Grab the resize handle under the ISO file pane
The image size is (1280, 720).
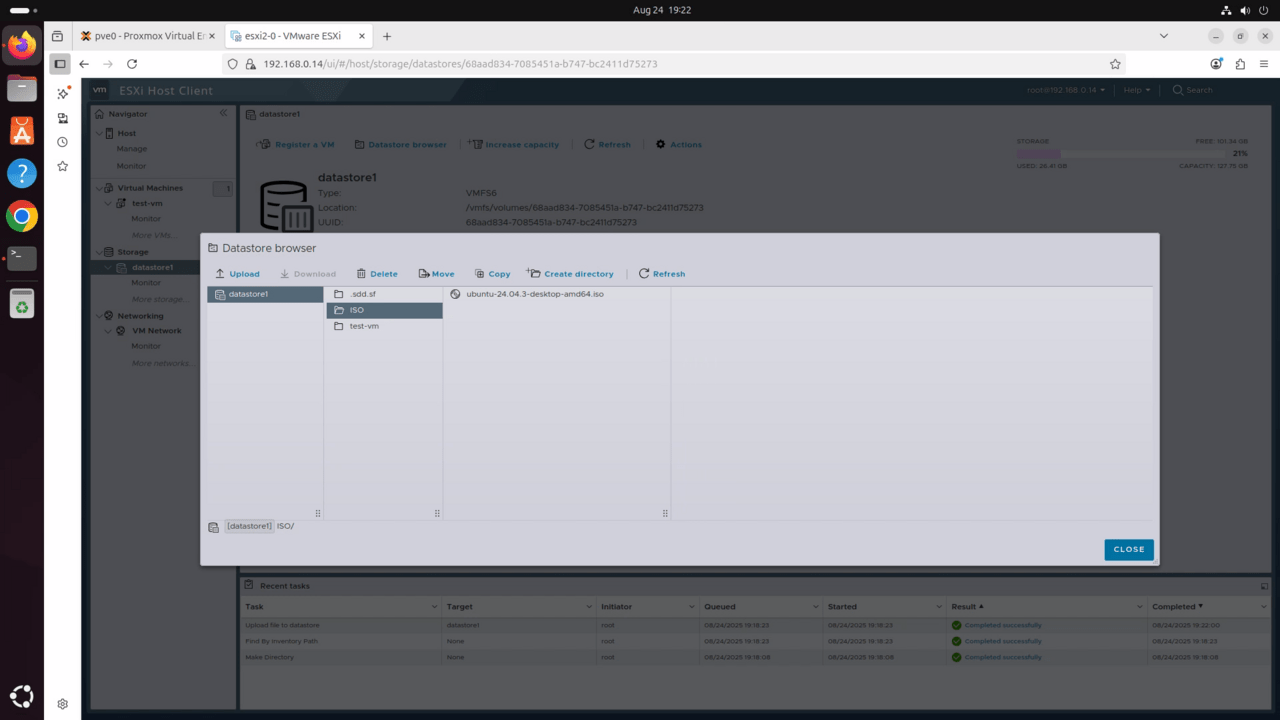(665, 513)
